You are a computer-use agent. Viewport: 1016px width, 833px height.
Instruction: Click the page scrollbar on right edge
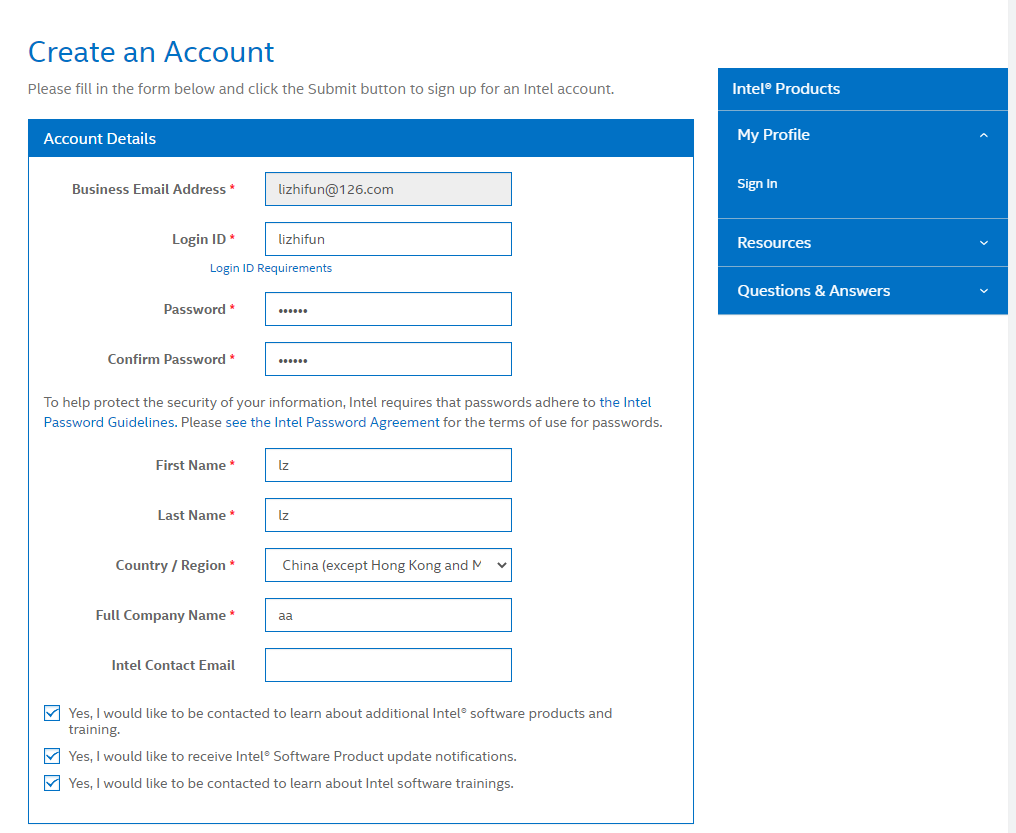[1011, 416]
